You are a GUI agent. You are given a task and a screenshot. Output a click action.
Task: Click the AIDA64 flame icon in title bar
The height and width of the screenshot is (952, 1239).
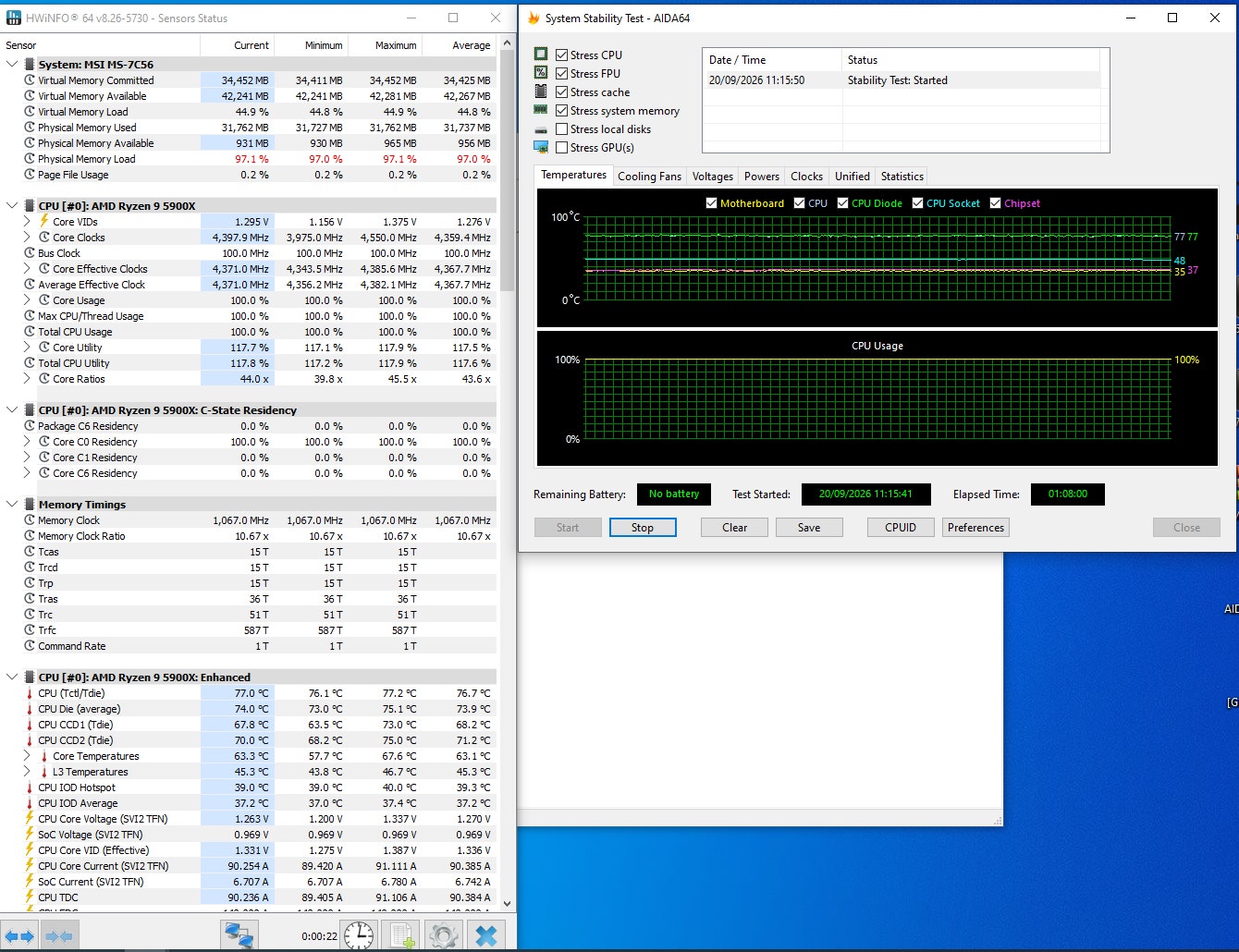point(534,18)
